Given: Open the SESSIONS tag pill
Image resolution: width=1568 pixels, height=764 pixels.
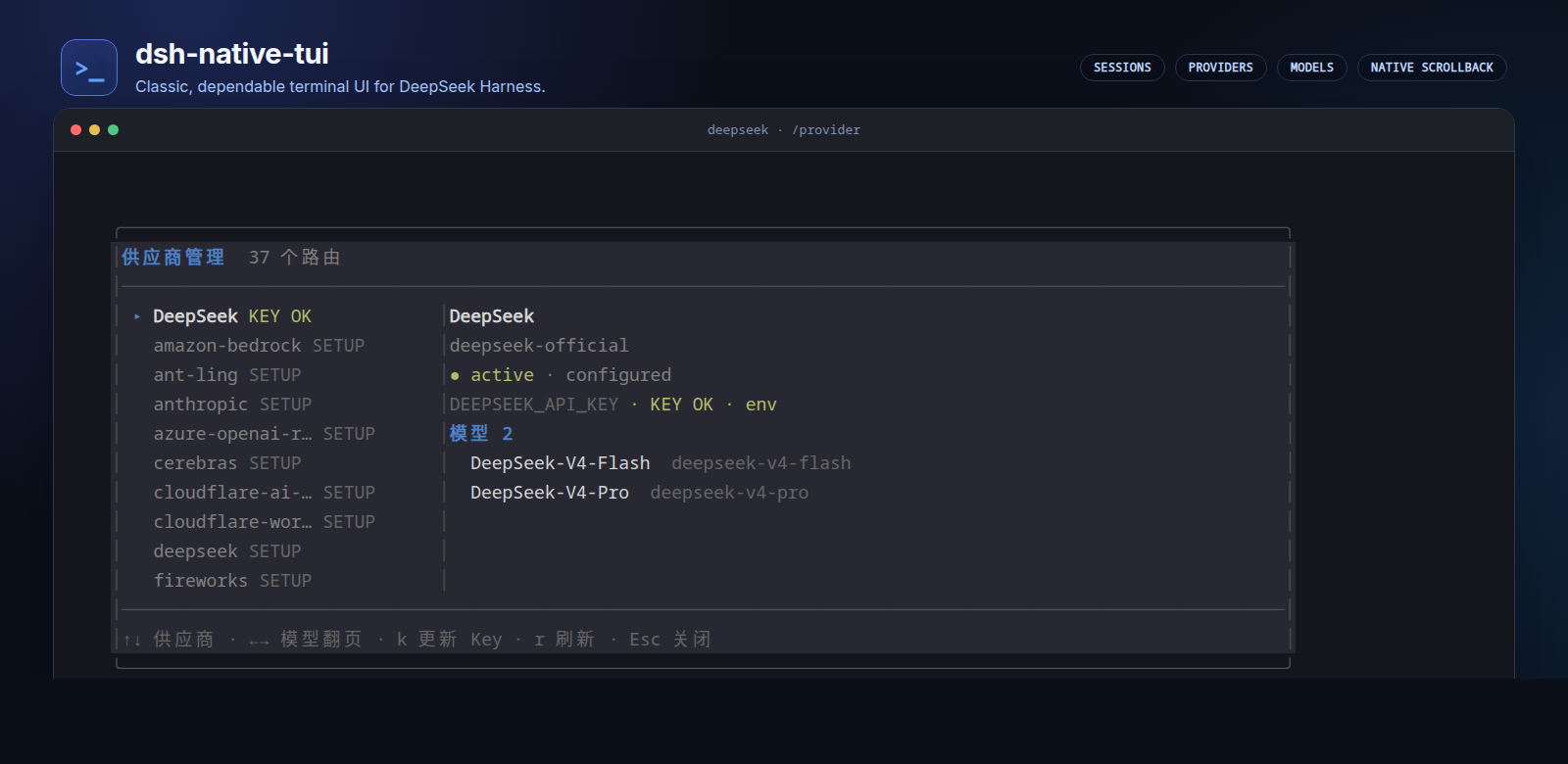Looking at the screenshot, I should click(1122, 68).
